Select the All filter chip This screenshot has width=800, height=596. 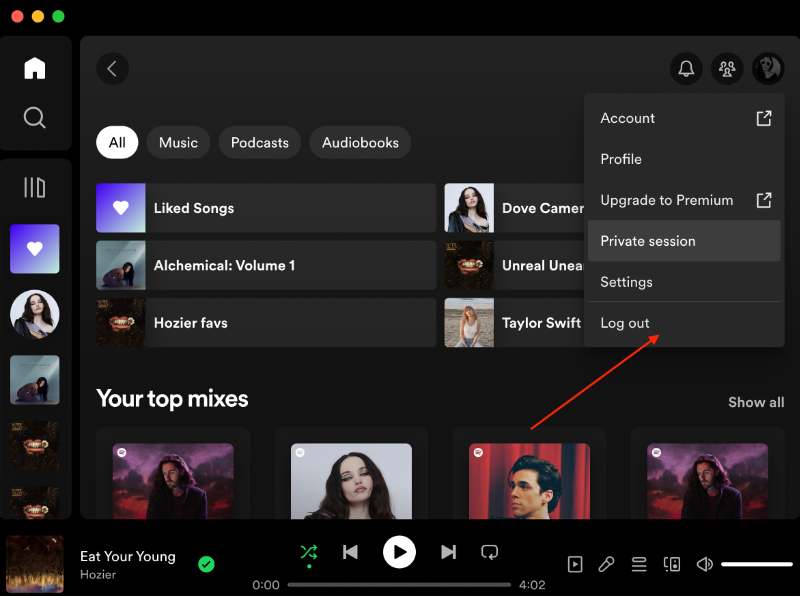tap(117, 142)
